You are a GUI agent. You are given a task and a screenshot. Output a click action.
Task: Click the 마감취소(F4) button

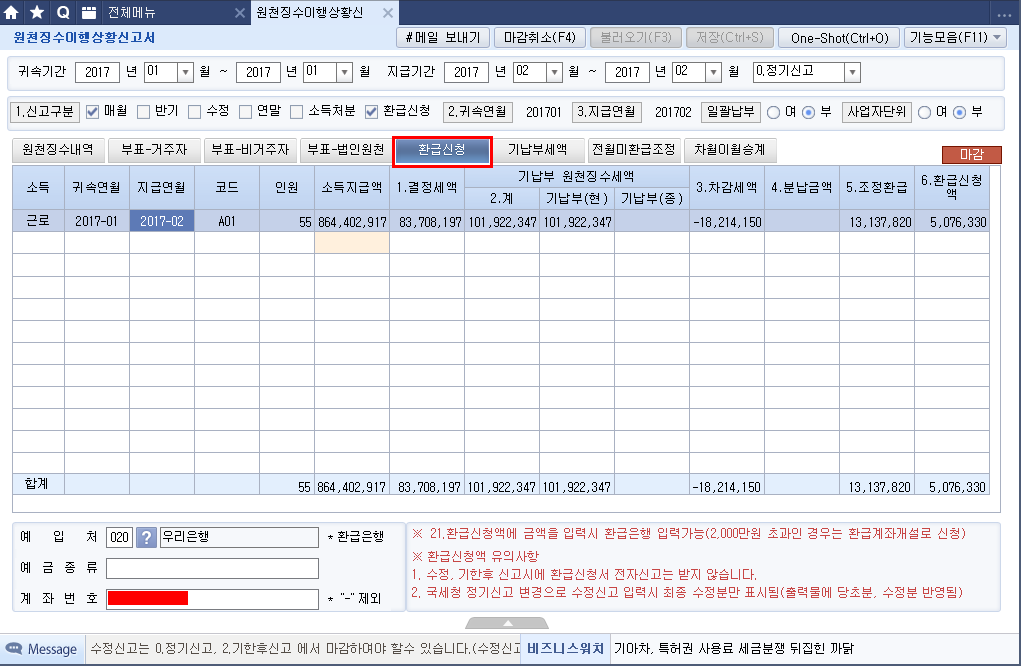(540, 38)
